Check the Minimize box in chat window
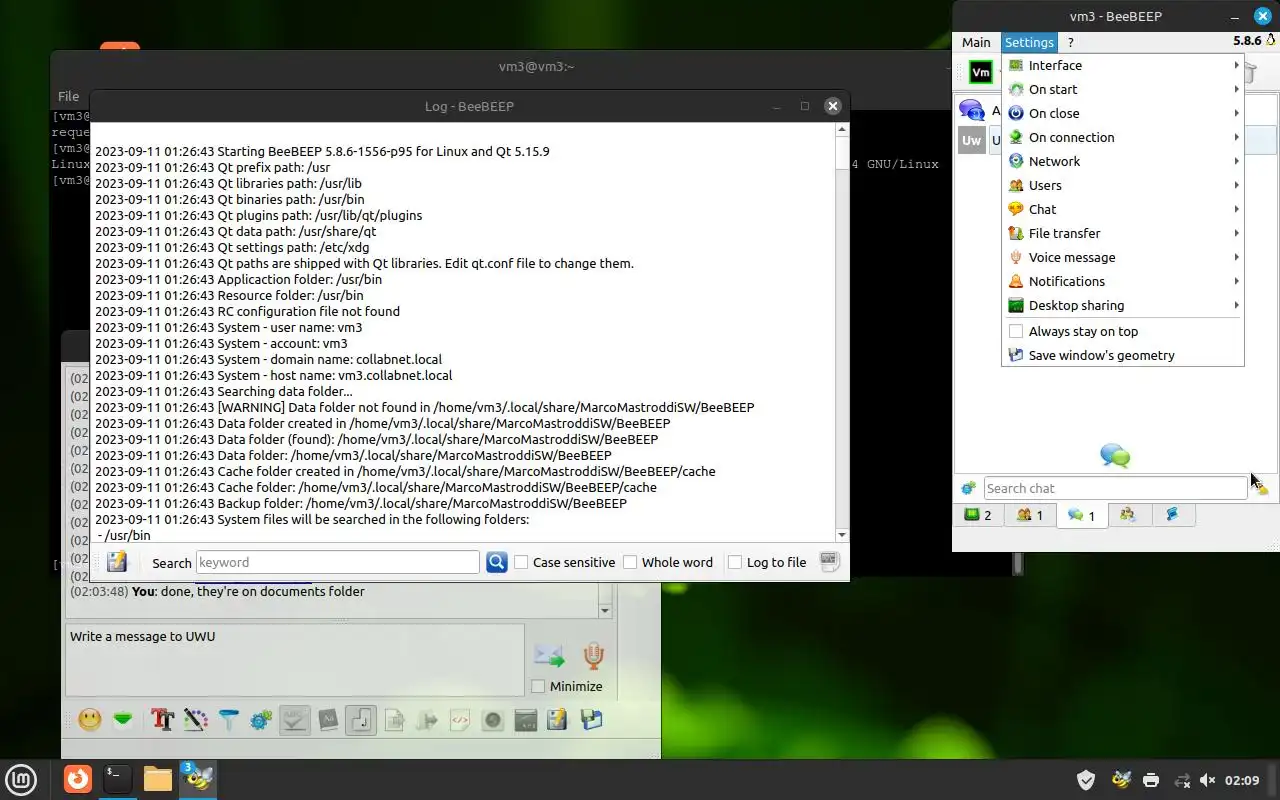The height and width of the screenshot is (800, 1280). pyautogui.click(x=567, y=686)
